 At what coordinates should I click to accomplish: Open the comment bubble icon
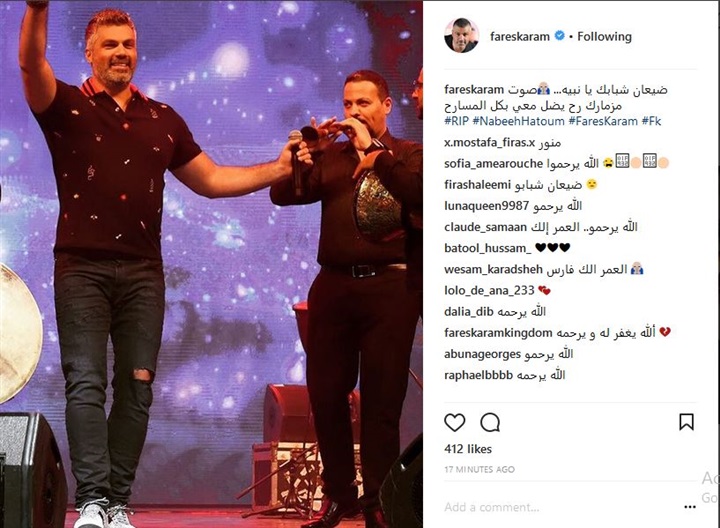click(x=490, y=422)
